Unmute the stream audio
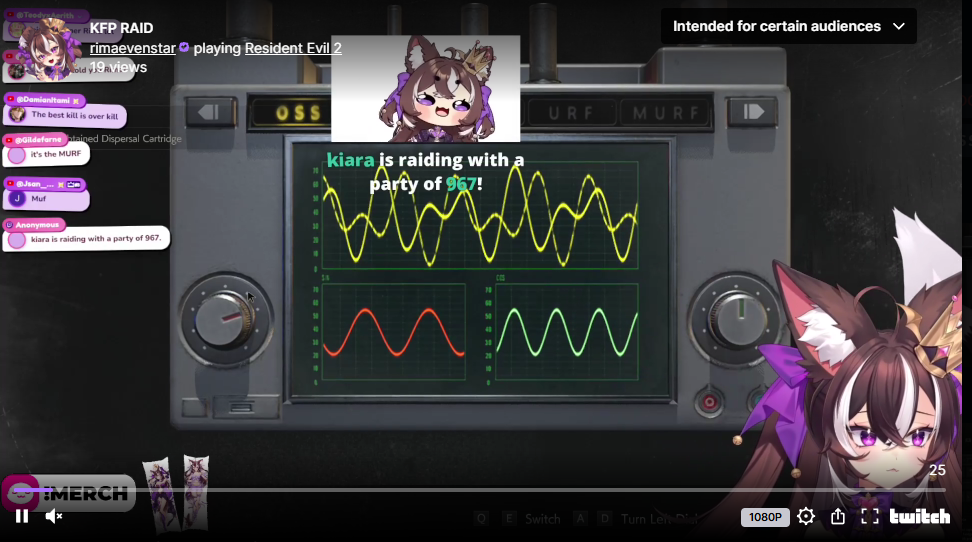972x542 pixels. (54, 516)
